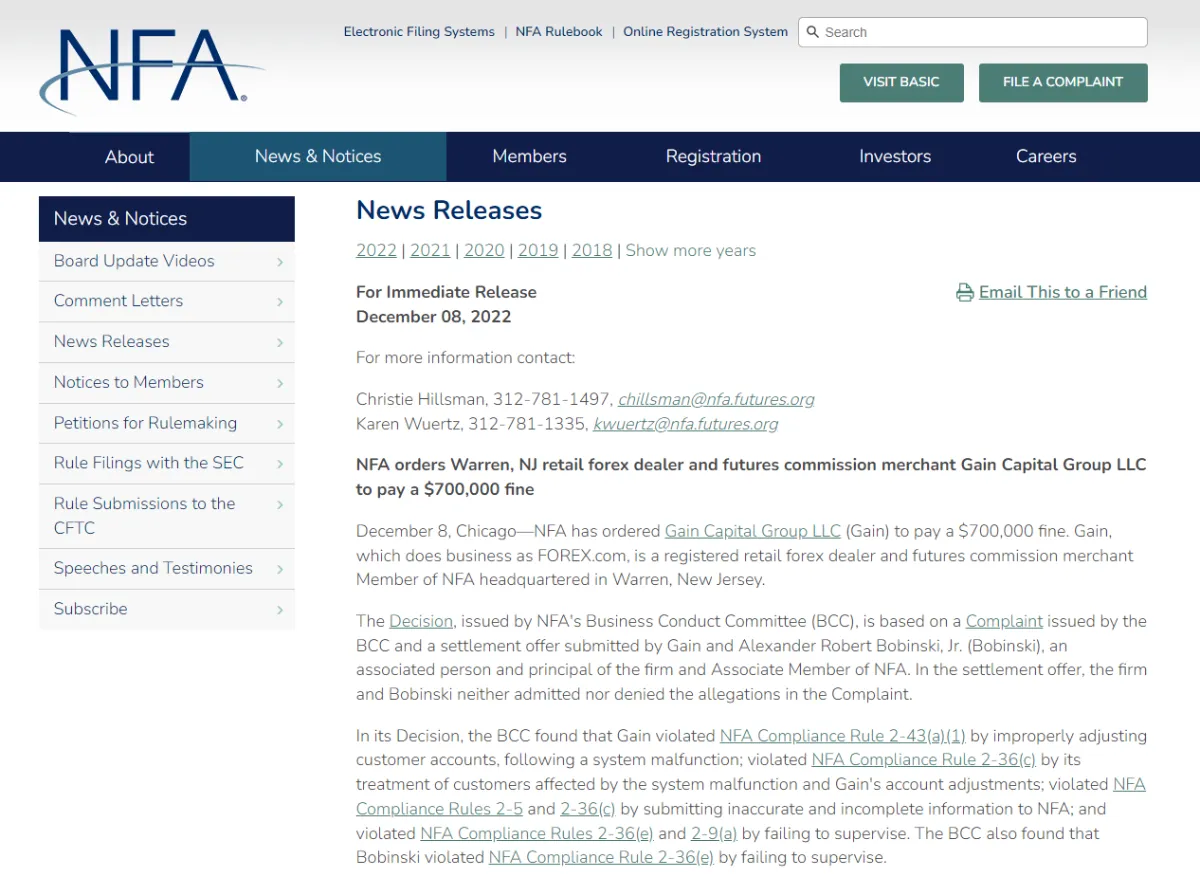Click the chevron next to Rule Filings with the SEC
This screenshot has height=877, width=1200.
280,464
